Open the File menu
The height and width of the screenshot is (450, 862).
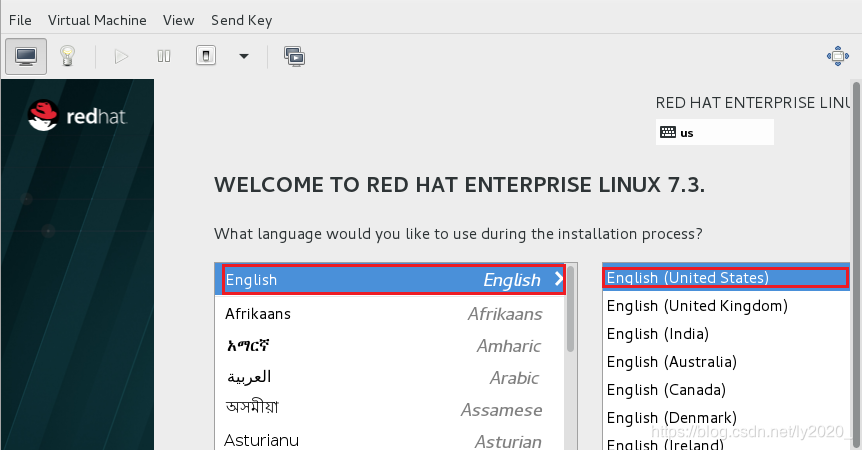20,20
